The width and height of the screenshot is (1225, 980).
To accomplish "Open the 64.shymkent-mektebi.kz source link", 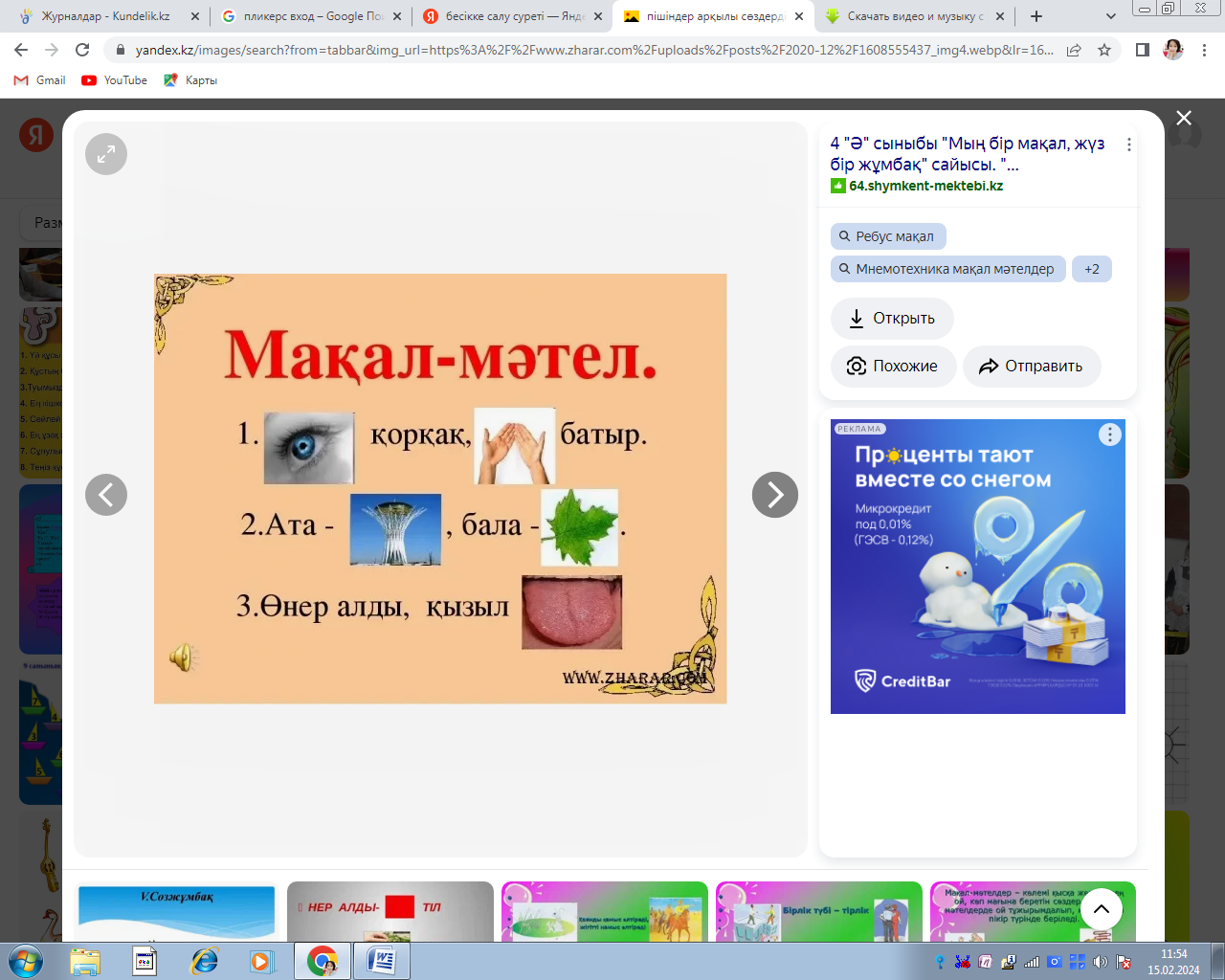I will point(925,186).
